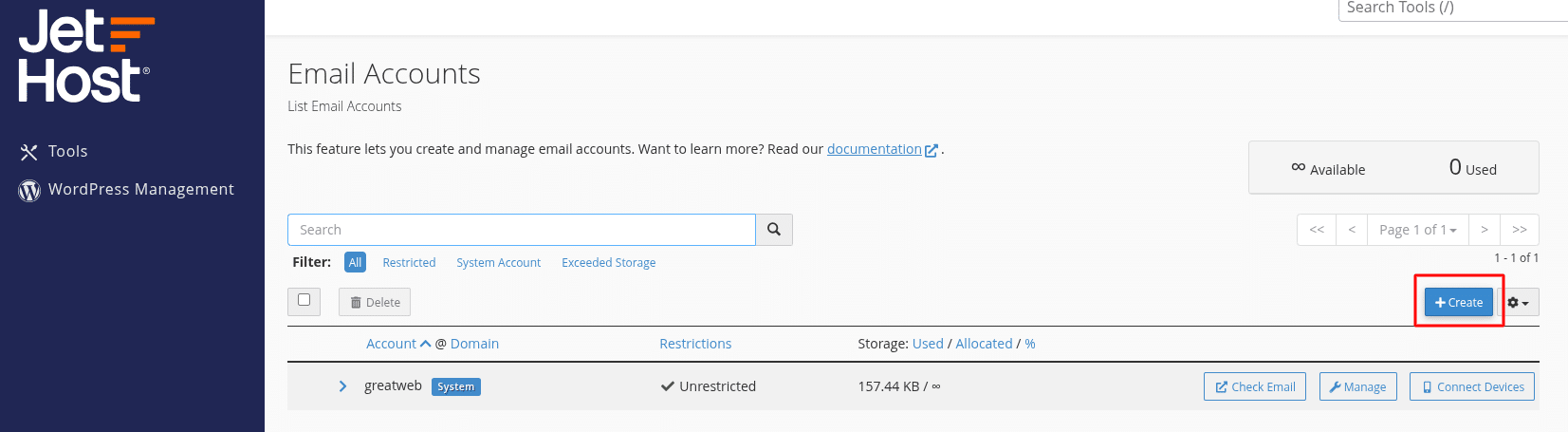1568x432 pixels.
Task: Sort by storage Used
Action: coord(928,344)
